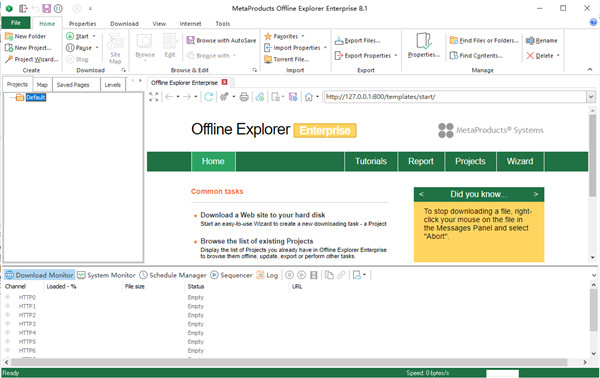Show next 'Did you know' tip arrow
Screen dimensions: 600x378
click(x=536, y=194)
